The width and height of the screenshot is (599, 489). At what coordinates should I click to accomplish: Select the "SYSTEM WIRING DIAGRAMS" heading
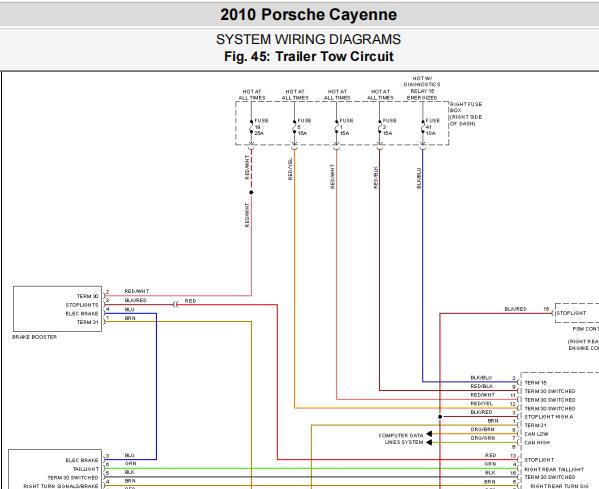[308, 39]
